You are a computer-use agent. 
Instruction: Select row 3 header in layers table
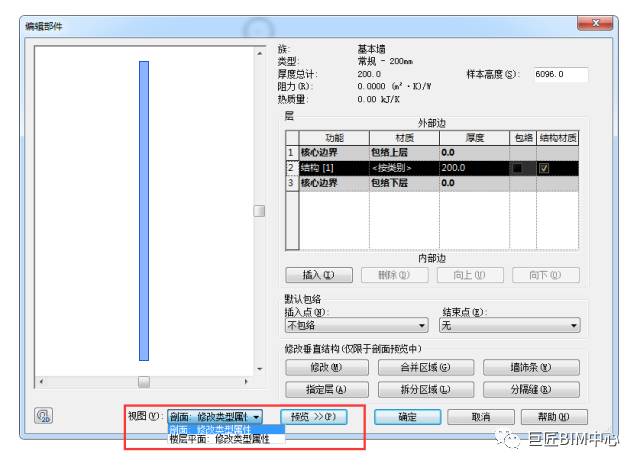click(x=292, y=183)
